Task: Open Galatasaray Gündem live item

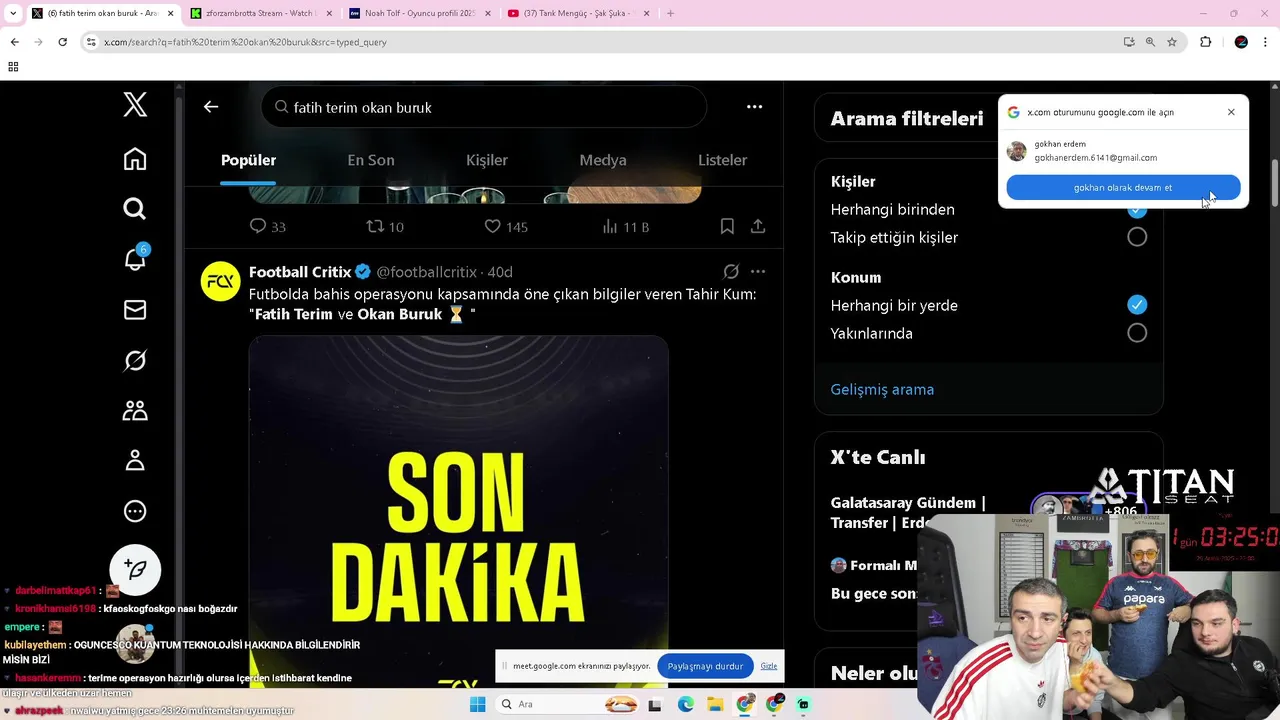Action: click(908, 512)
